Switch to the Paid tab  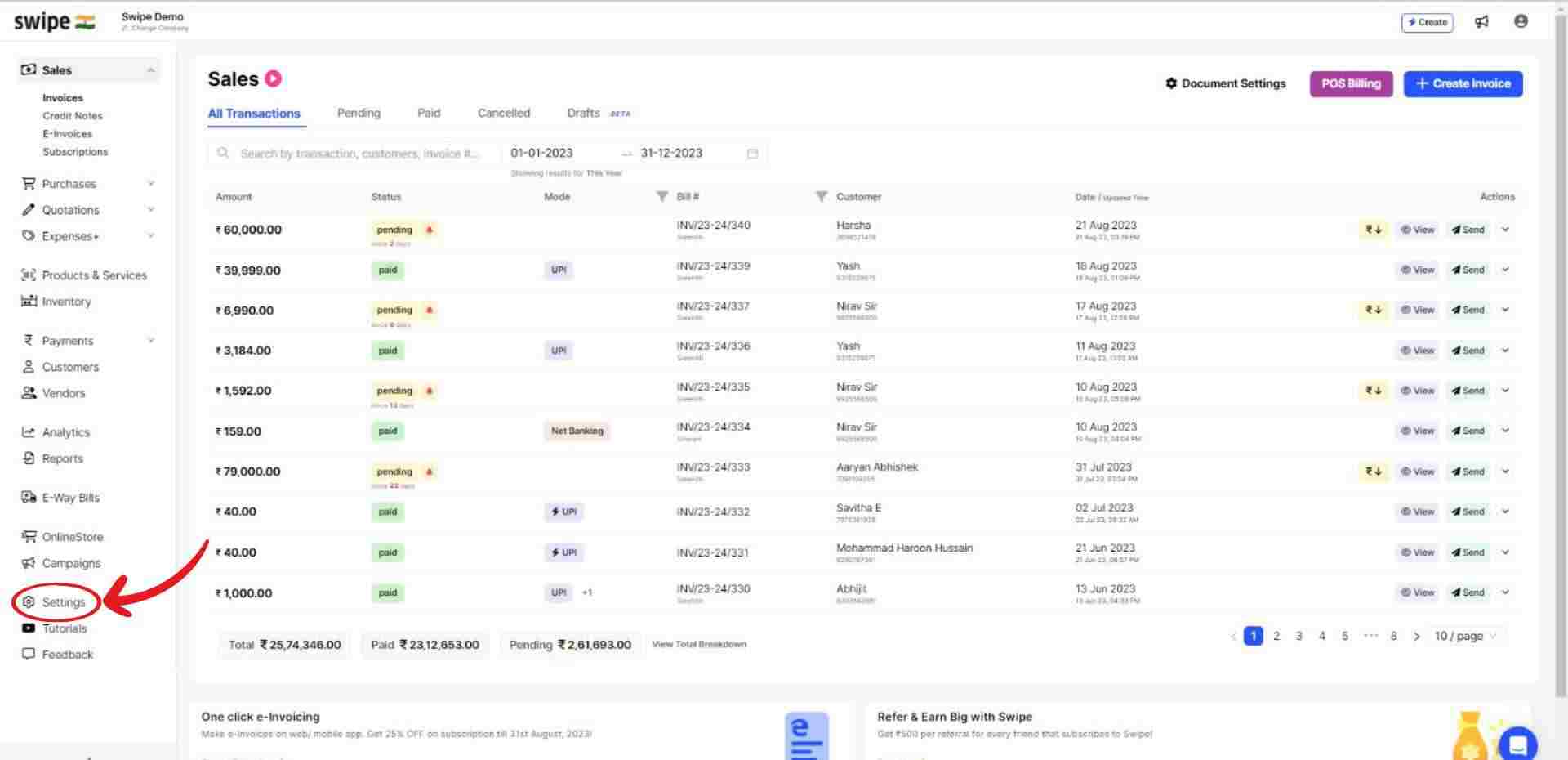point(429,113)
